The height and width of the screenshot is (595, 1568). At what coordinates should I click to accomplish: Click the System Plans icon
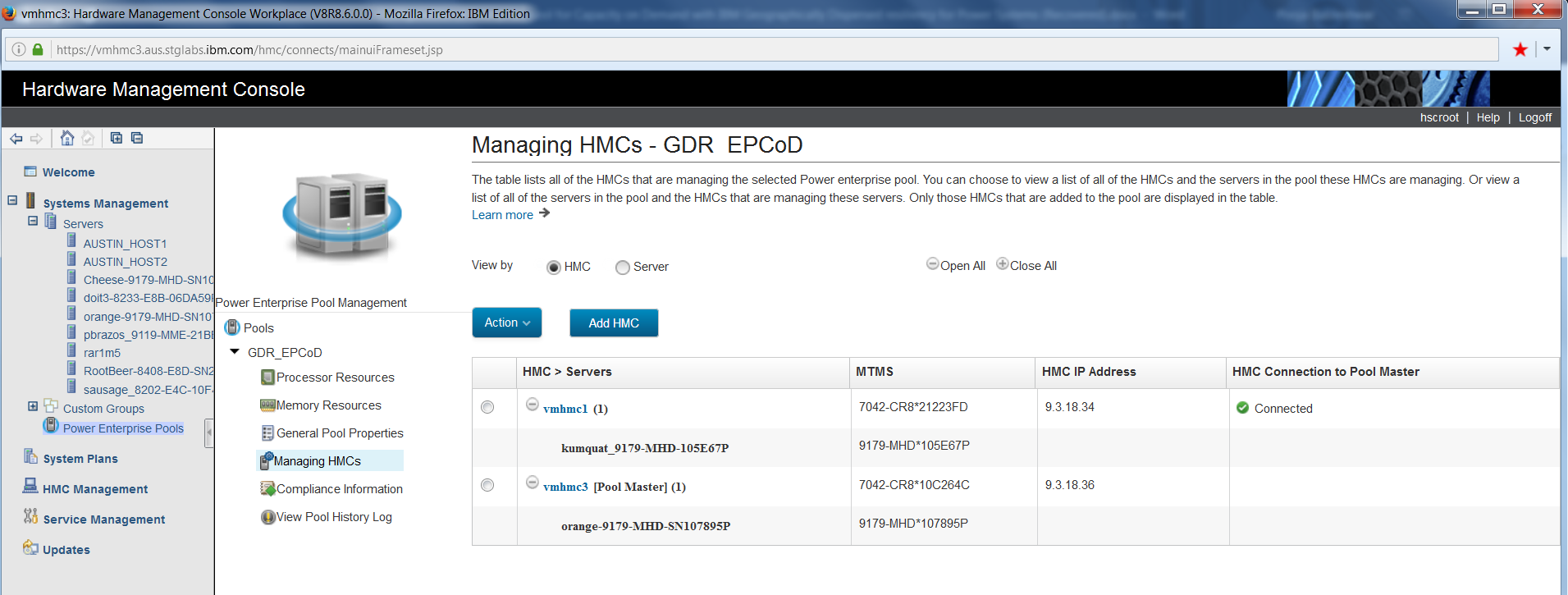click(30, 456)
